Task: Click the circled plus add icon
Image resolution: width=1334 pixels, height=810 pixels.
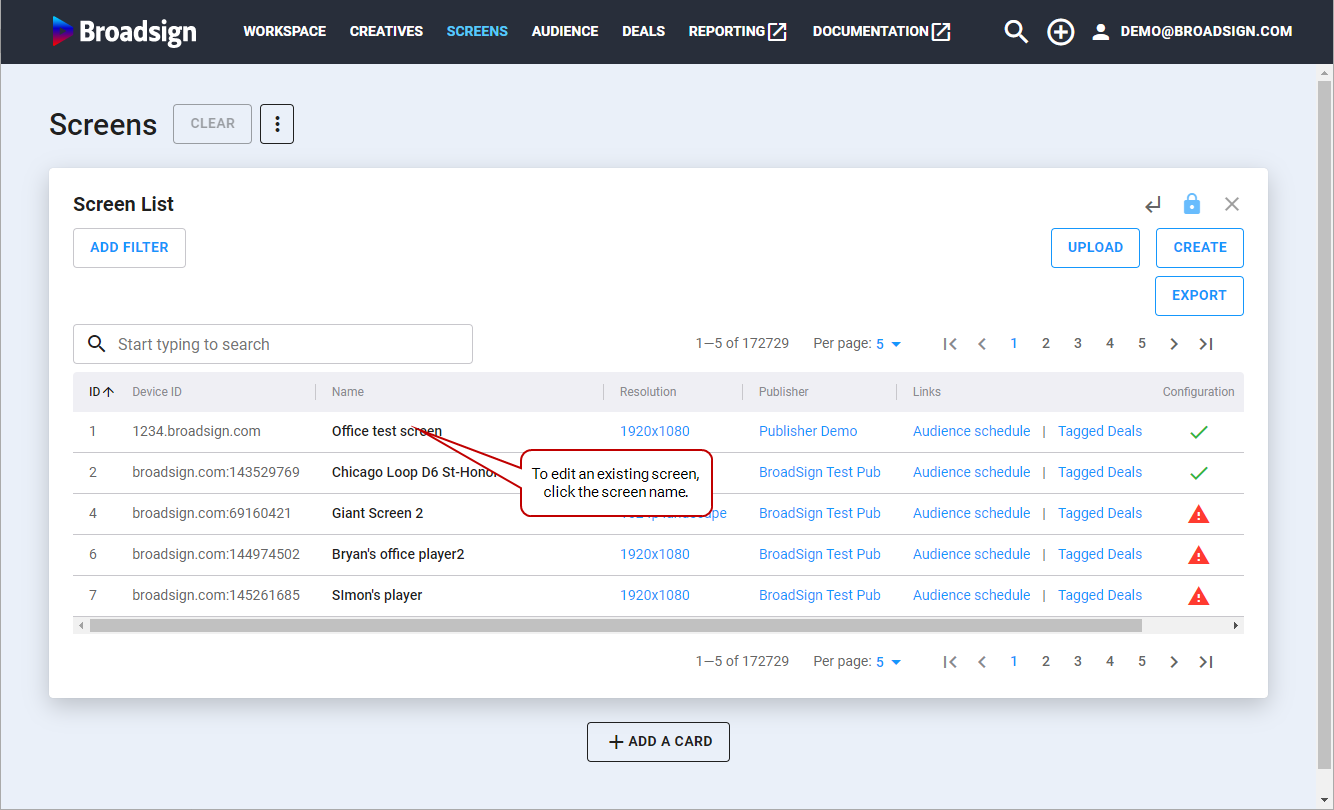Action: point(1060,32)
